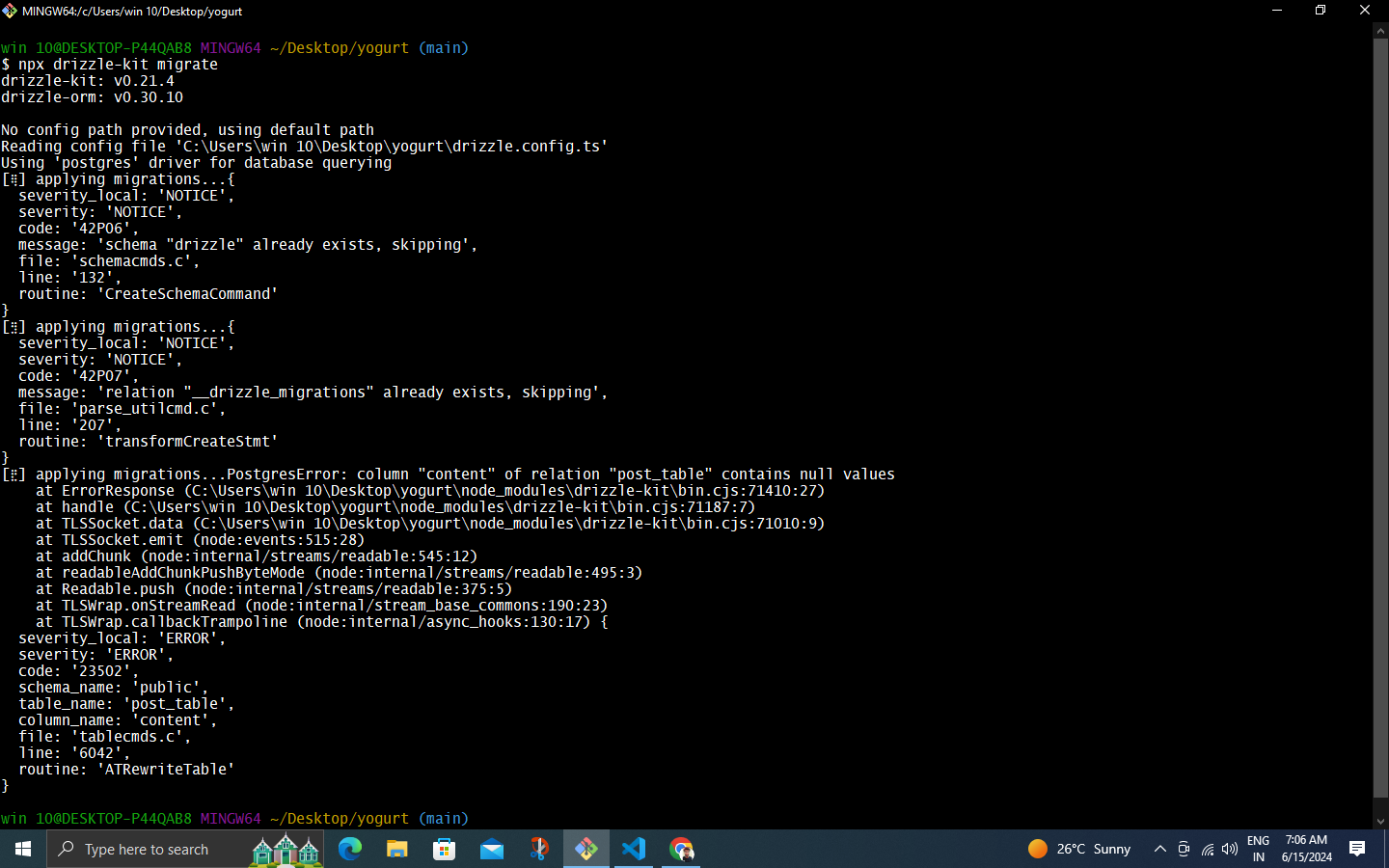Screen dimensions: 1389x868
Task: Click the 'drizzle-kit: v0.21.4' version line
Action: point(88,81)
